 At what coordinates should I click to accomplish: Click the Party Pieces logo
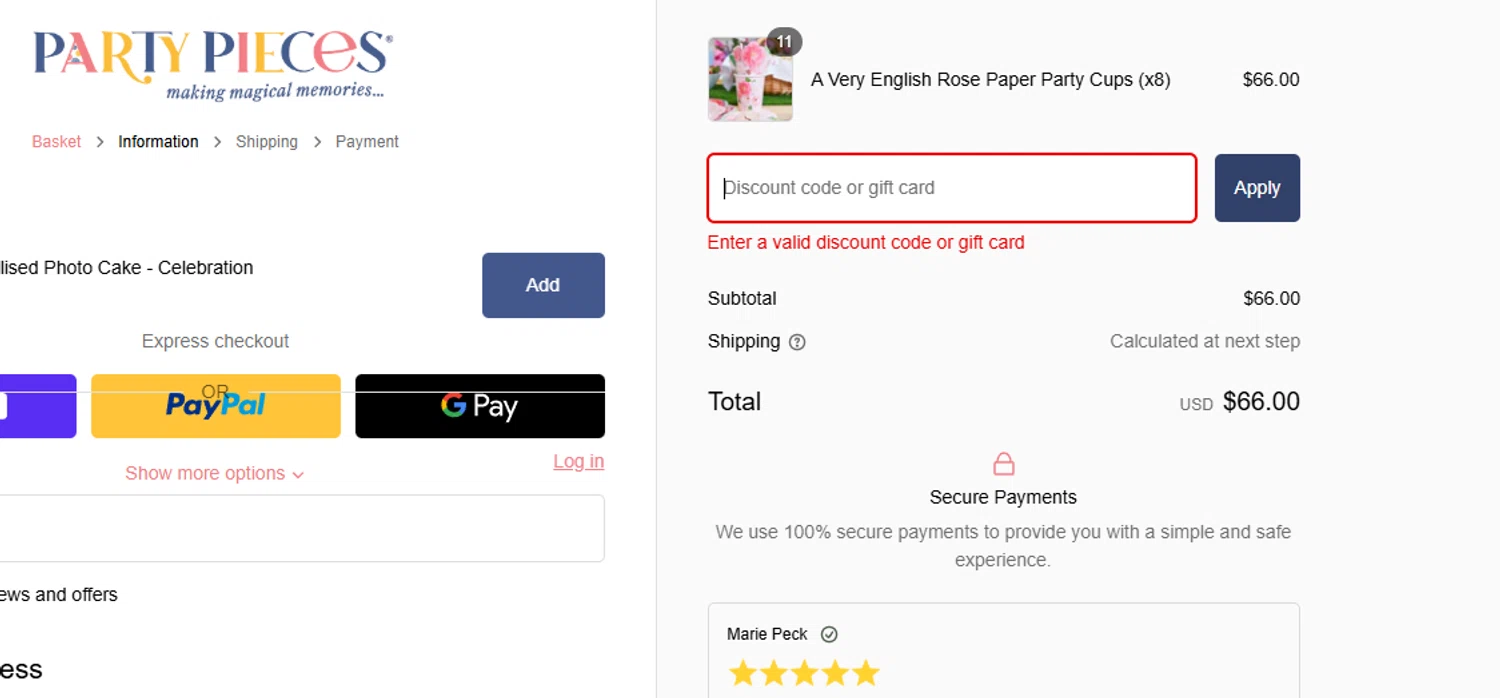(212, 64)
